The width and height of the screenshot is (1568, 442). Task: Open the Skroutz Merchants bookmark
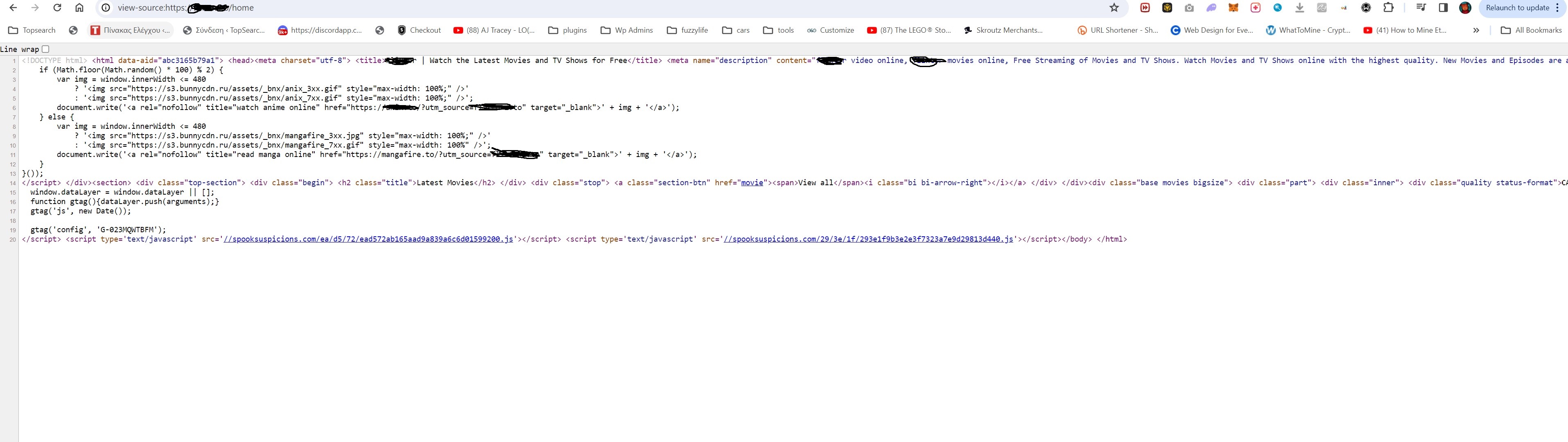tap(1003, 30)
